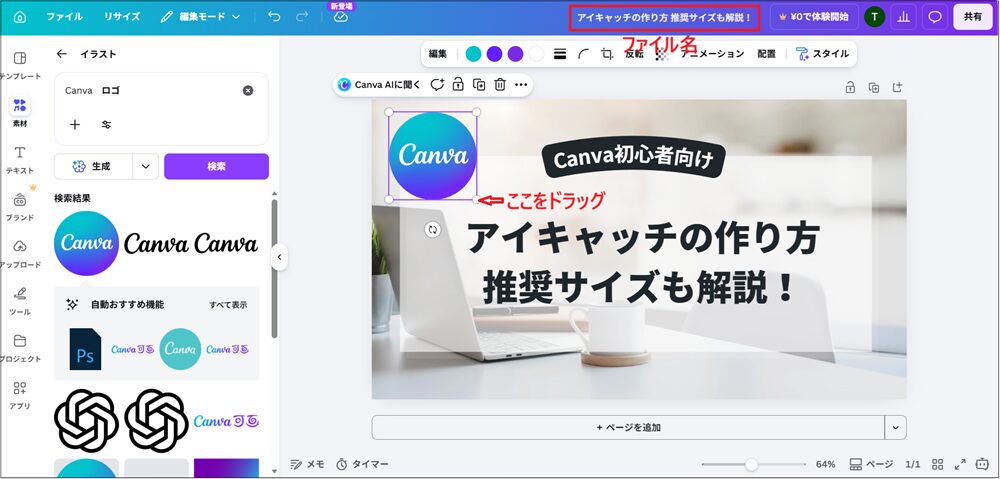Duplicate the page icon above canvas

click(x=874, y=87)
